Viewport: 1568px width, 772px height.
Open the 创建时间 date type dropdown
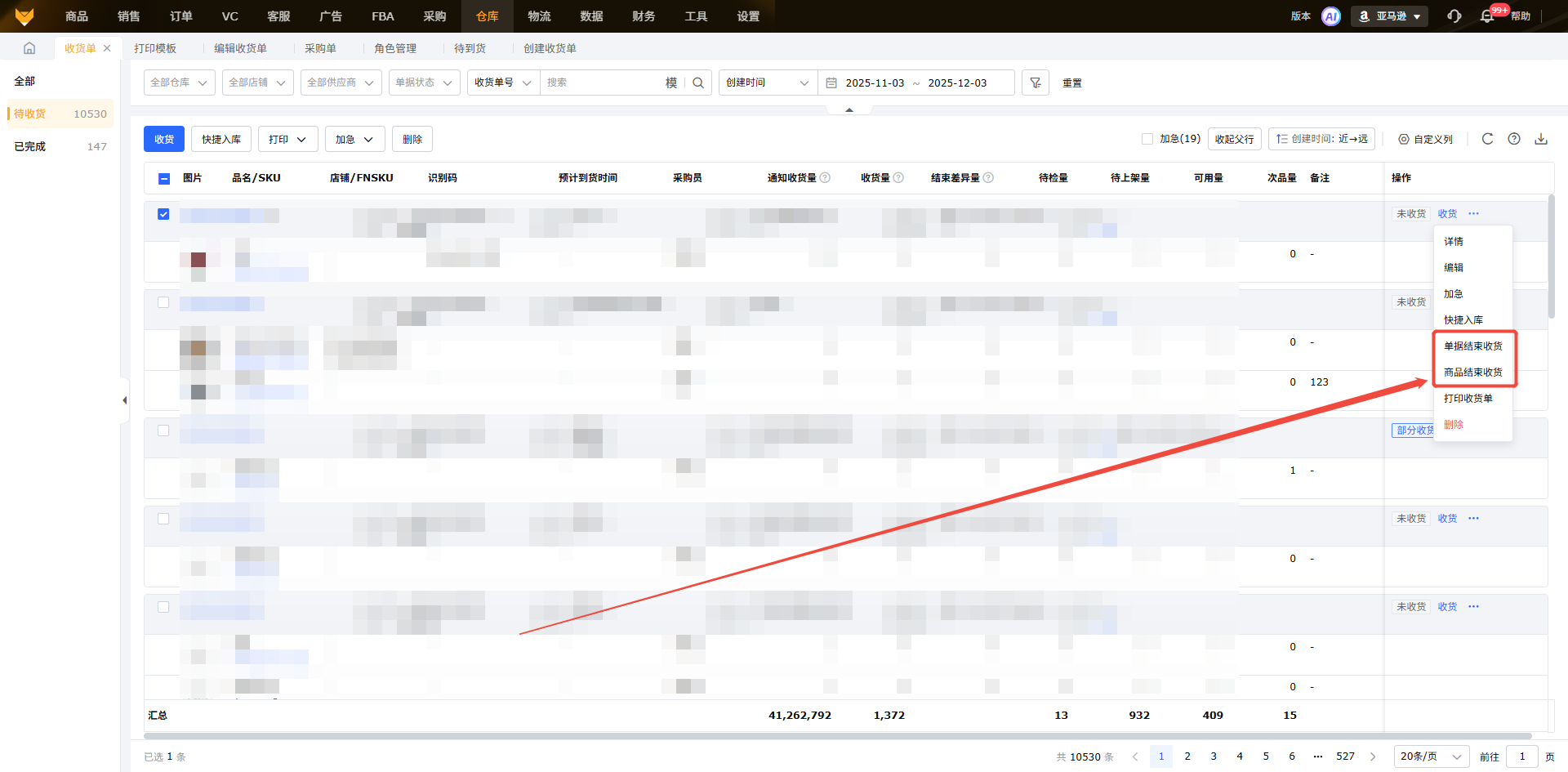coord(768,83)
